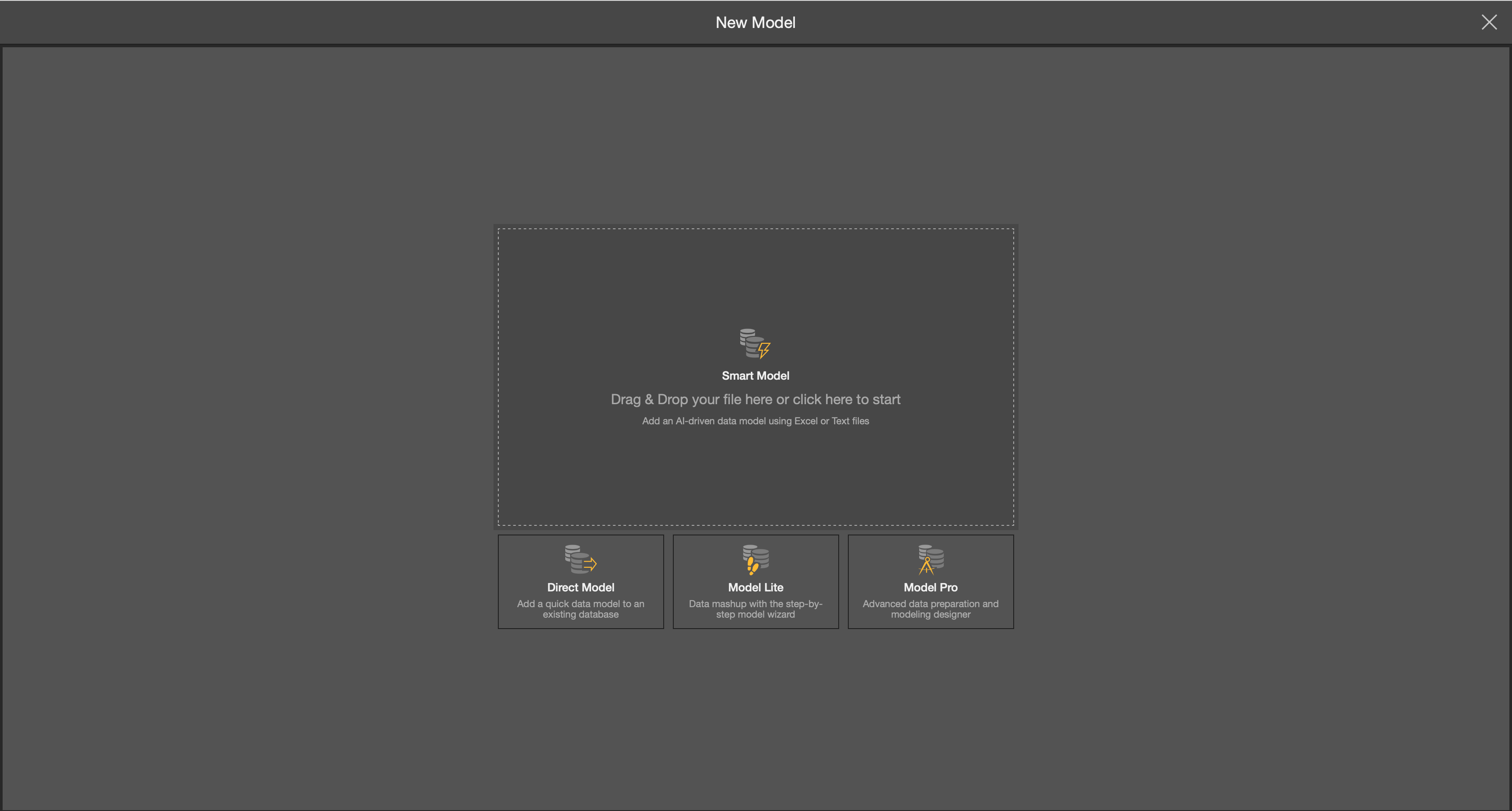Select the Model Pro heading
The width and height of the screenshot is (1512, 811).
[x=930, y=587]
